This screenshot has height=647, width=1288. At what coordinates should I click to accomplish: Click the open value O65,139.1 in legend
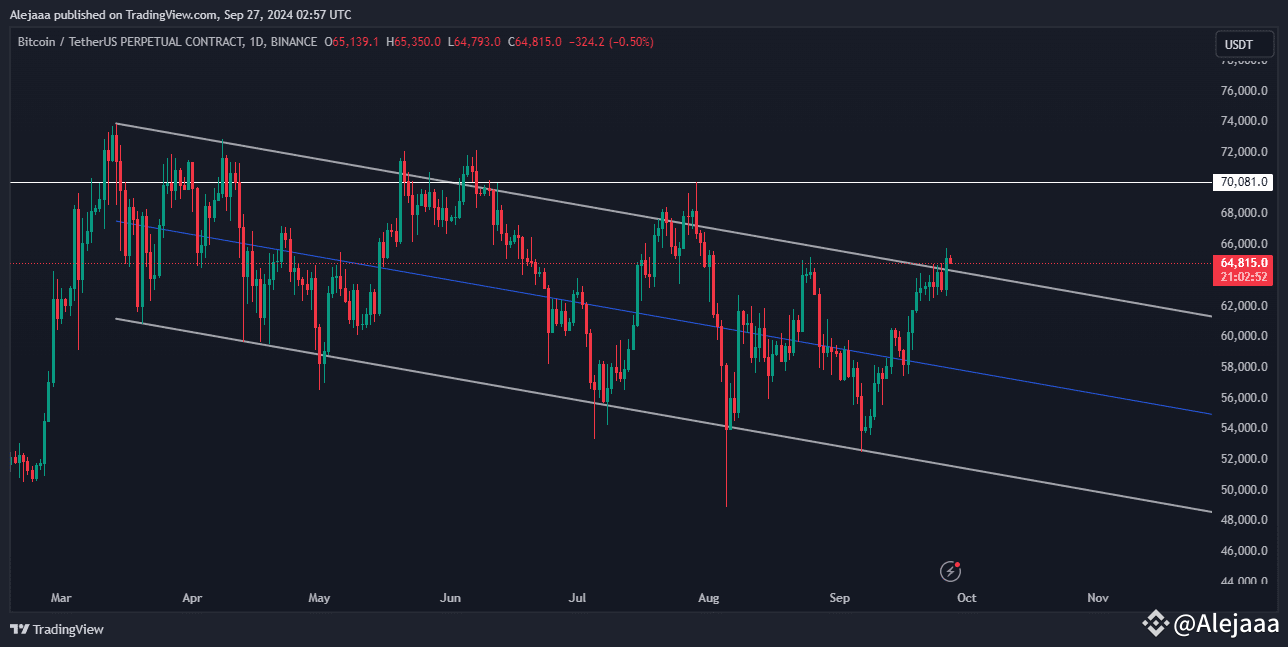click(x=355, y=42)
